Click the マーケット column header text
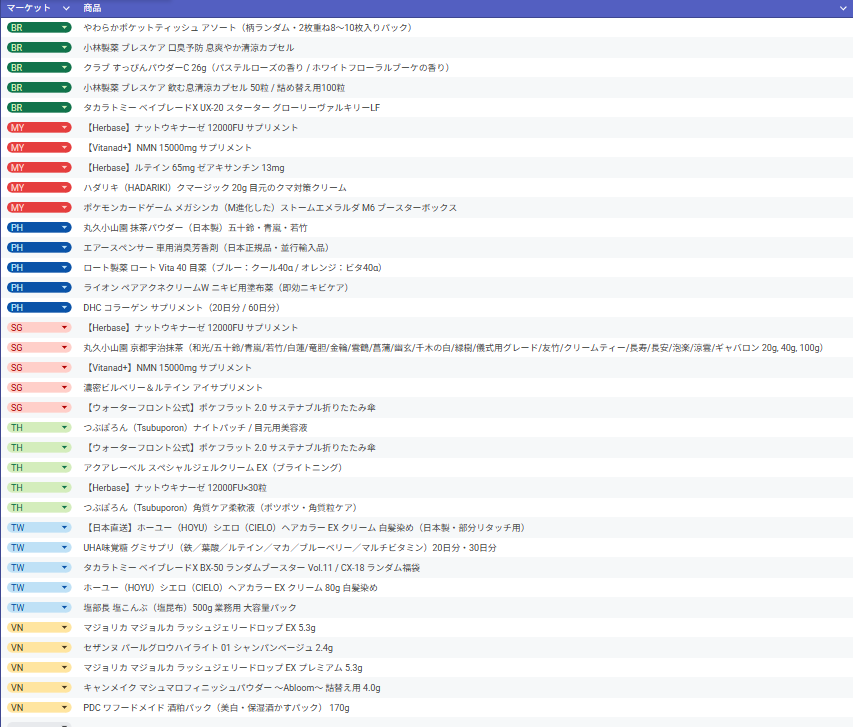 [28, 8]
